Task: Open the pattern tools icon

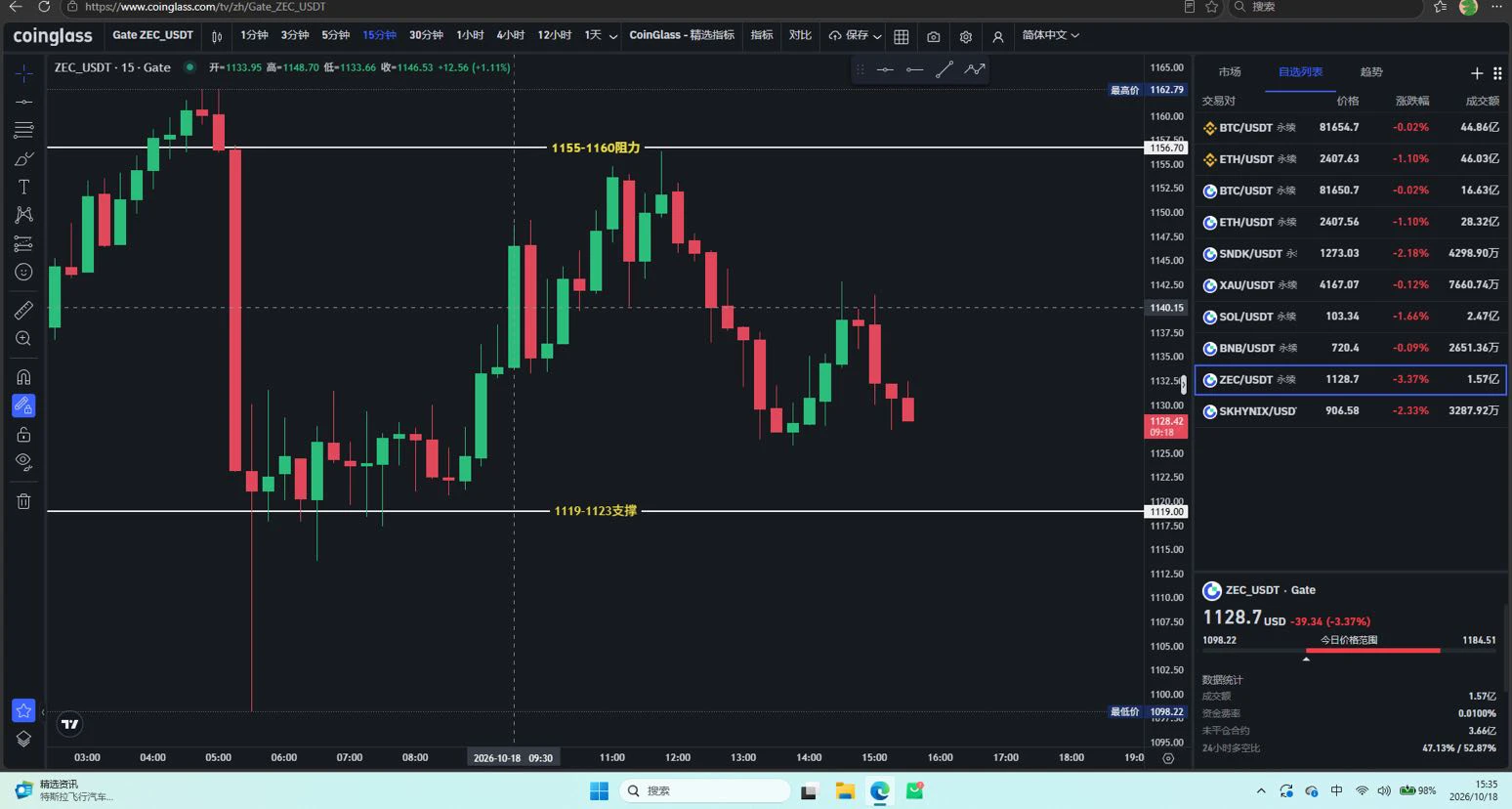Action: 23,215
